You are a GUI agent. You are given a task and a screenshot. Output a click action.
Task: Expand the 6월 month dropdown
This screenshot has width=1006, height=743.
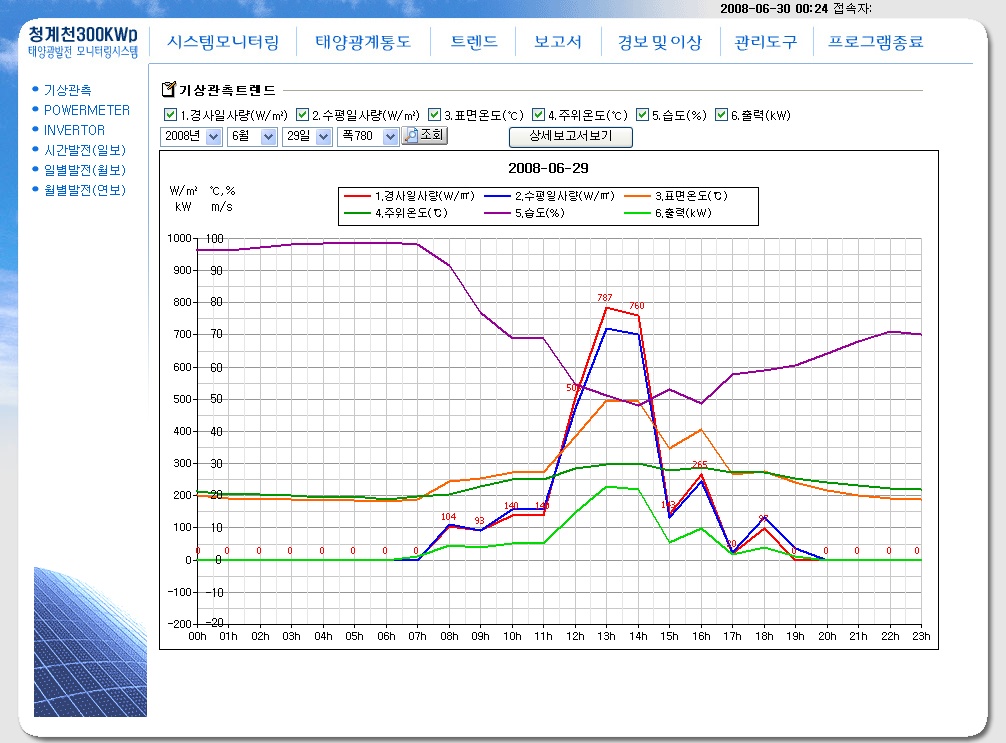[268, 137]
